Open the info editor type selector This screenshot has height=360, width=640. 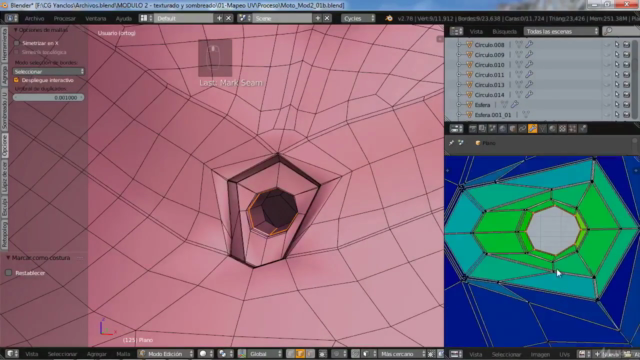point(11,18)
